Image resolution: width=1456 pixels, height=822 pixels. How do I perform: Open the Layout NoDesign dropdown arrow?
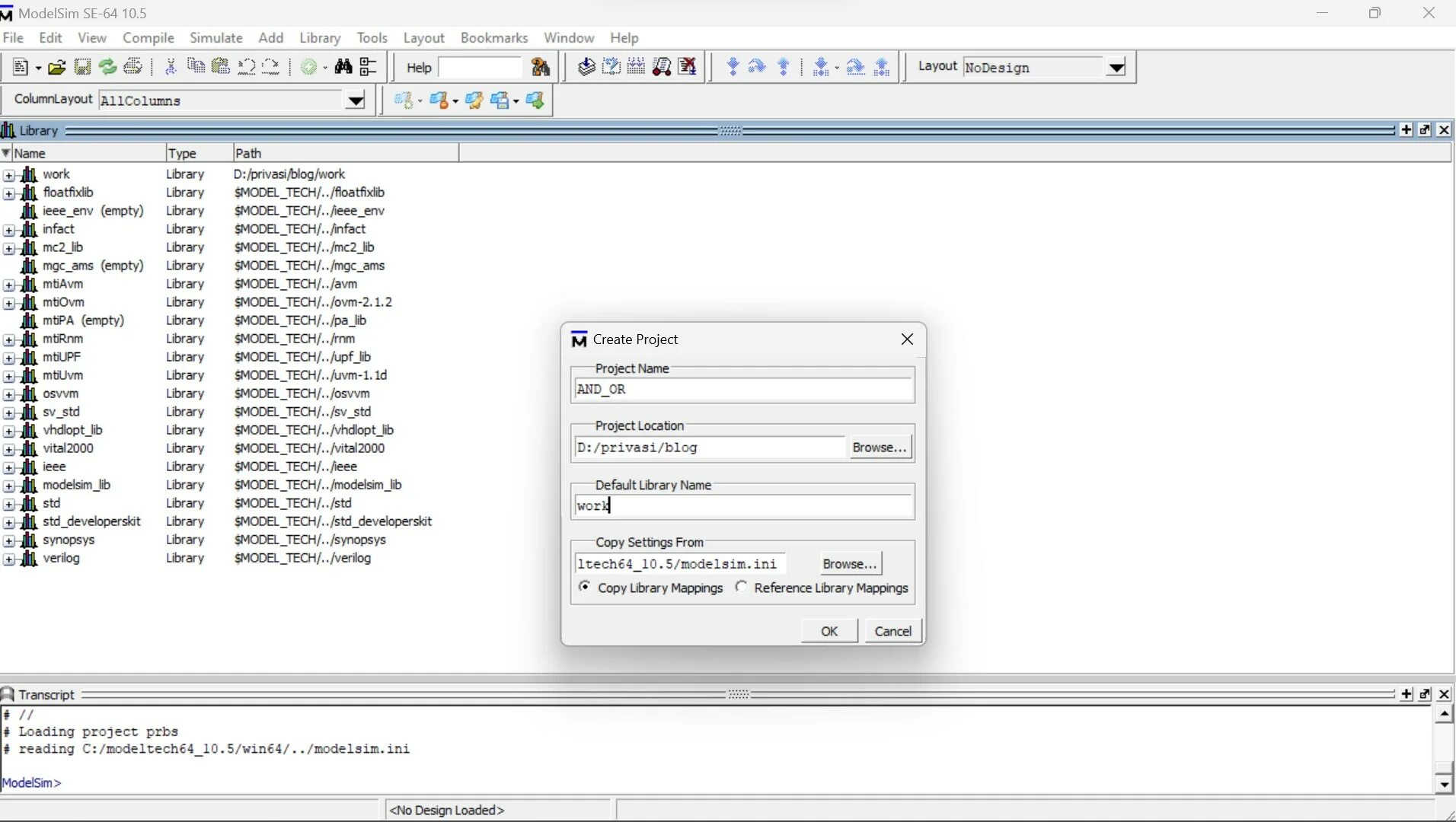pyautogui.click(x=1116, y=68)
